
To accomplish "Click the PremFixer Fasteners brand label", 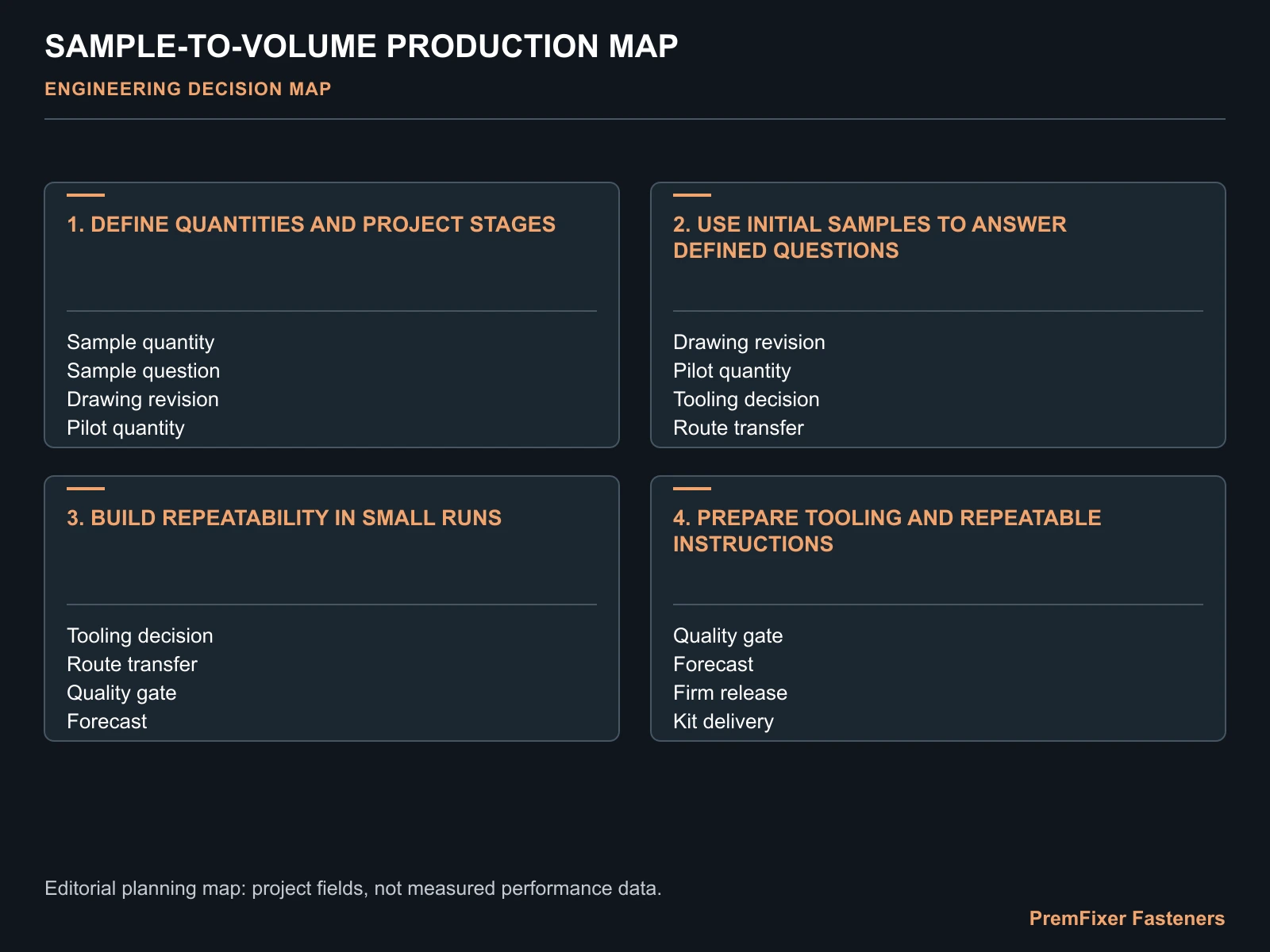I will pyautogui.click(x=1127, y=919).
